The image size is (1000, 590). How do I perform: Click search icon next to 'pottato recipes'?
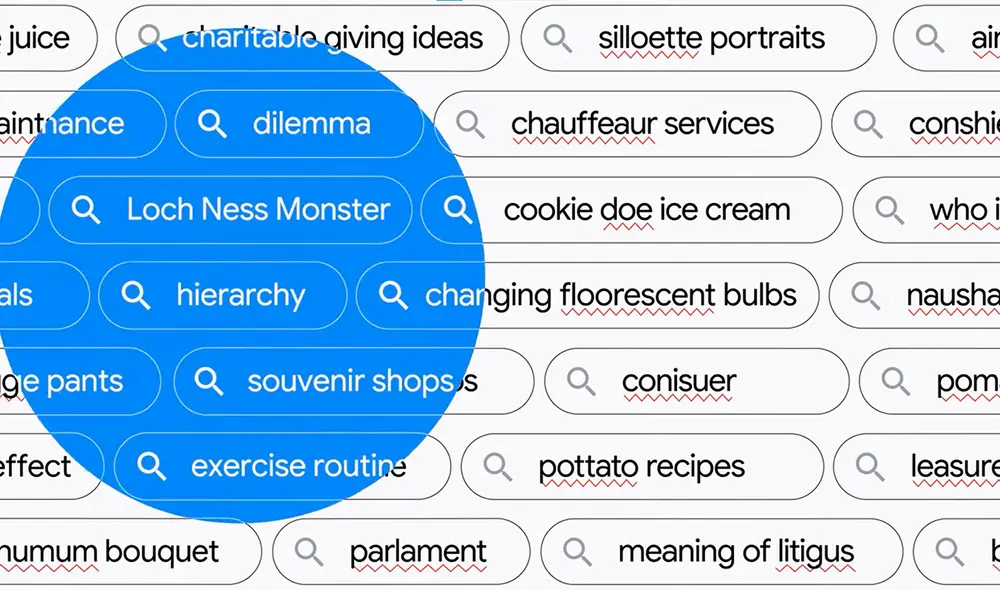497,466
